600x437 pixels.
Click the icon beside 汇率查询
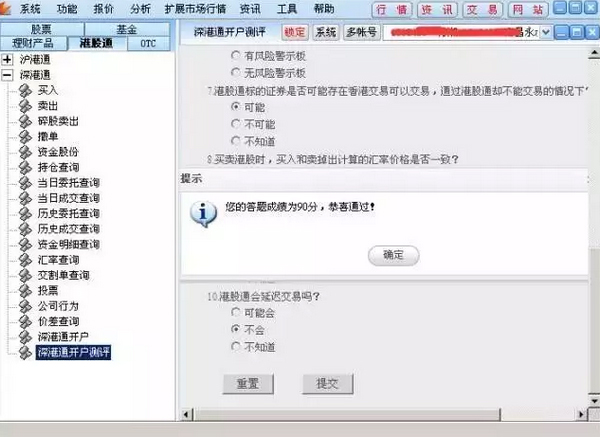coord(25,260)
